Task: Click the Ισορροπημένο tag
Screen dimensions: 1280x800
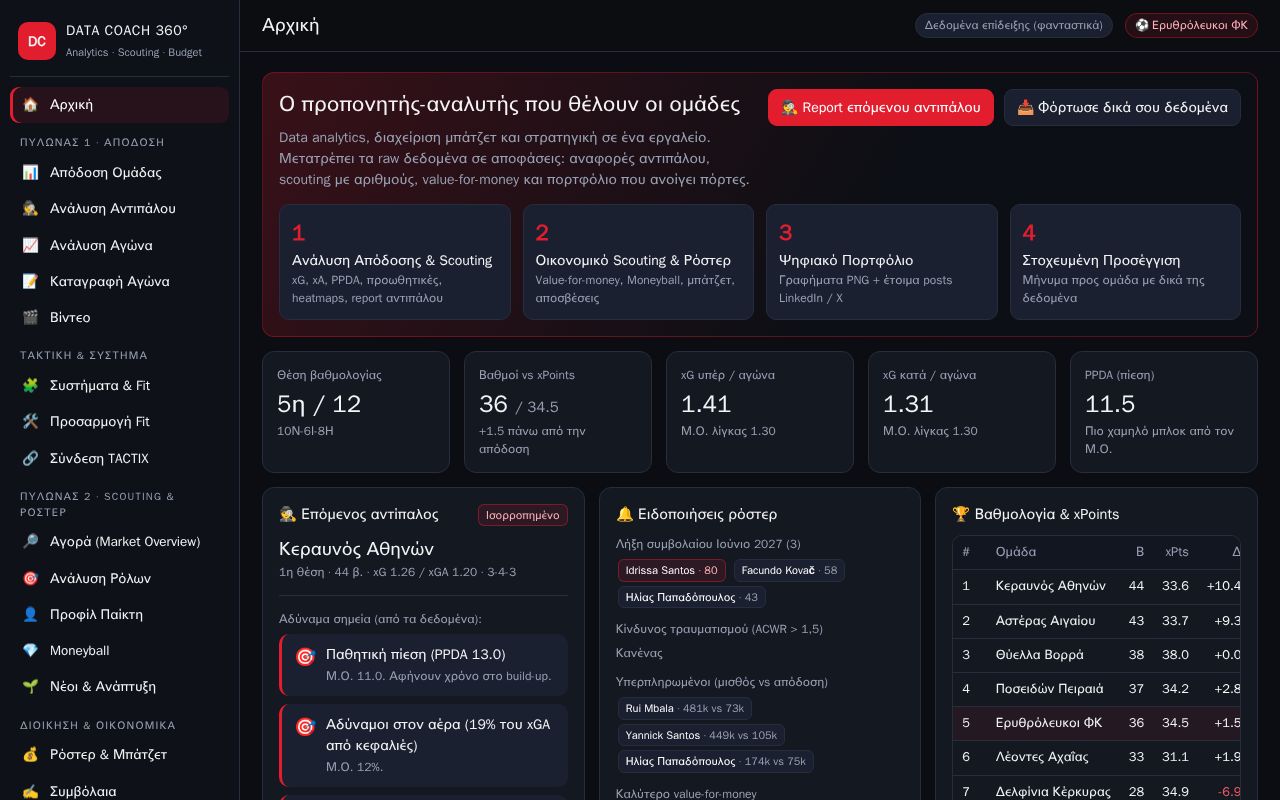Action: (523, 515)
